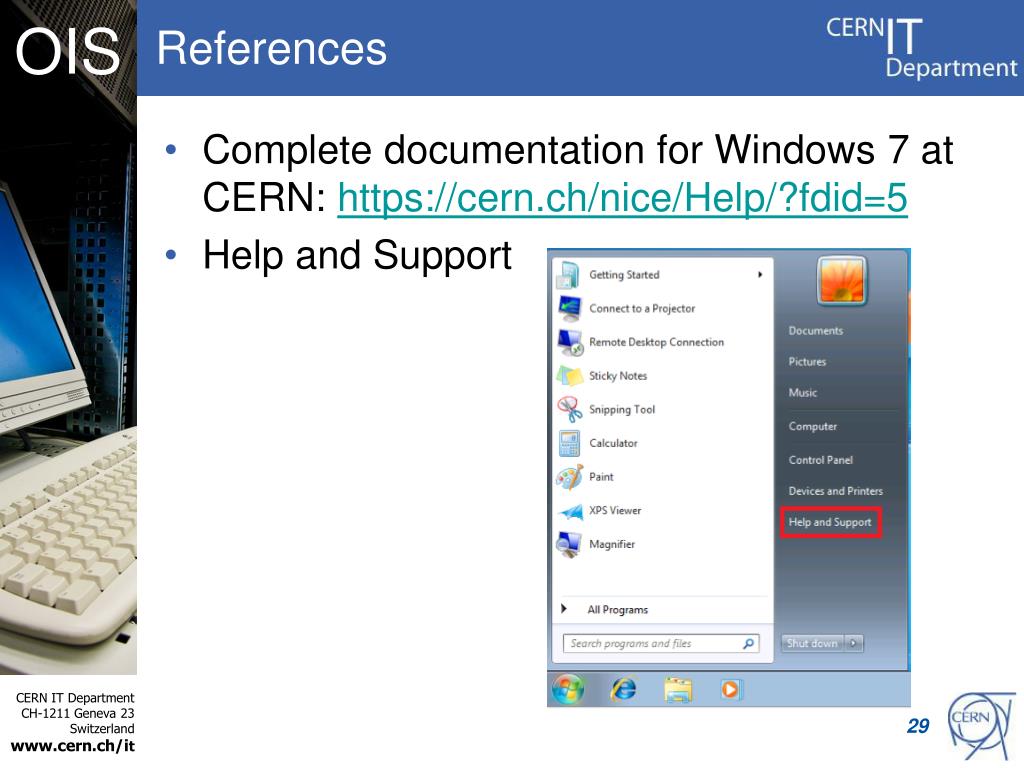1024x768 pixels.
Task: Click the Search programs and files field
Action: tap(661, 643)
